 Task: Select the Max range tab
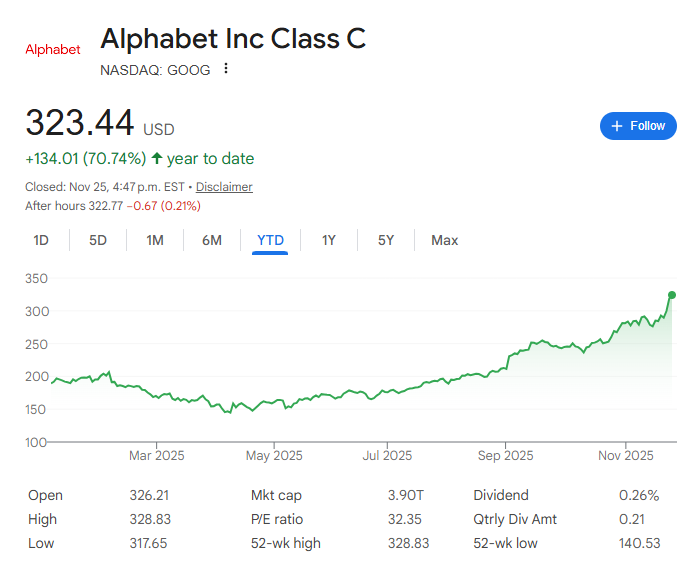click(x=445, y=240)
